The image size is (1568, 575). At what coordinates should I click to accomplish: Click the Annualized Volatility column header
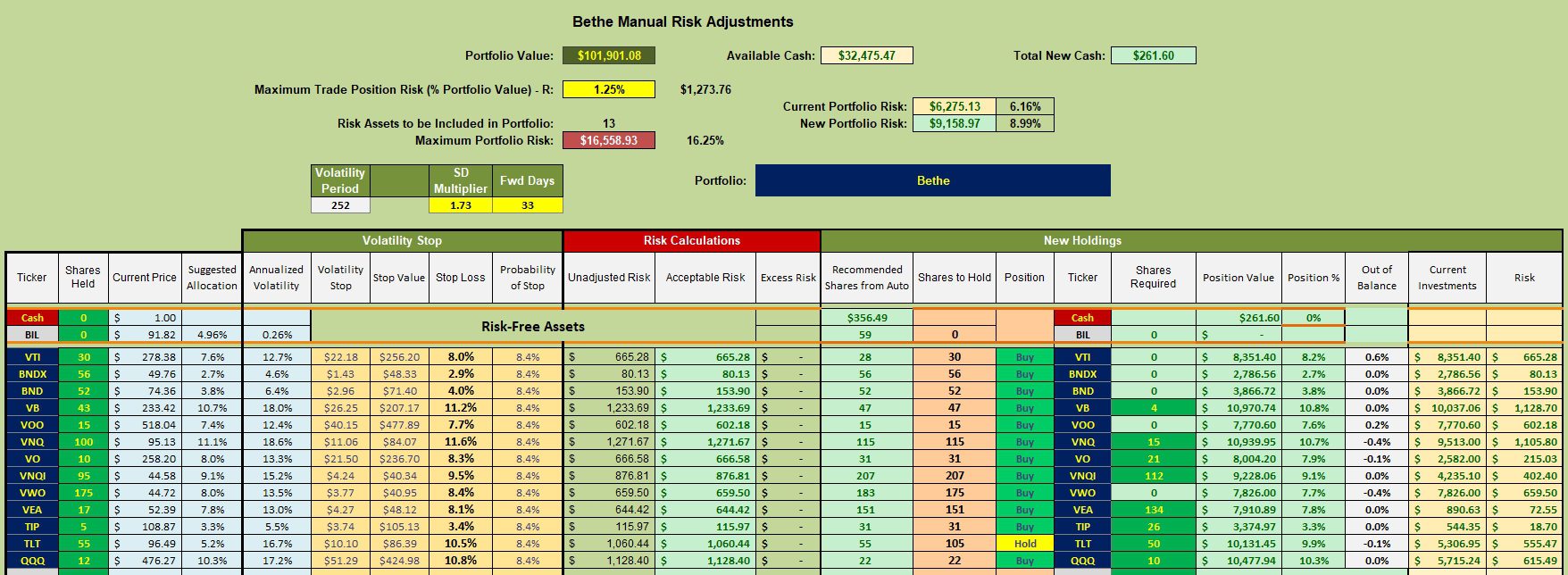click(277, 278)
